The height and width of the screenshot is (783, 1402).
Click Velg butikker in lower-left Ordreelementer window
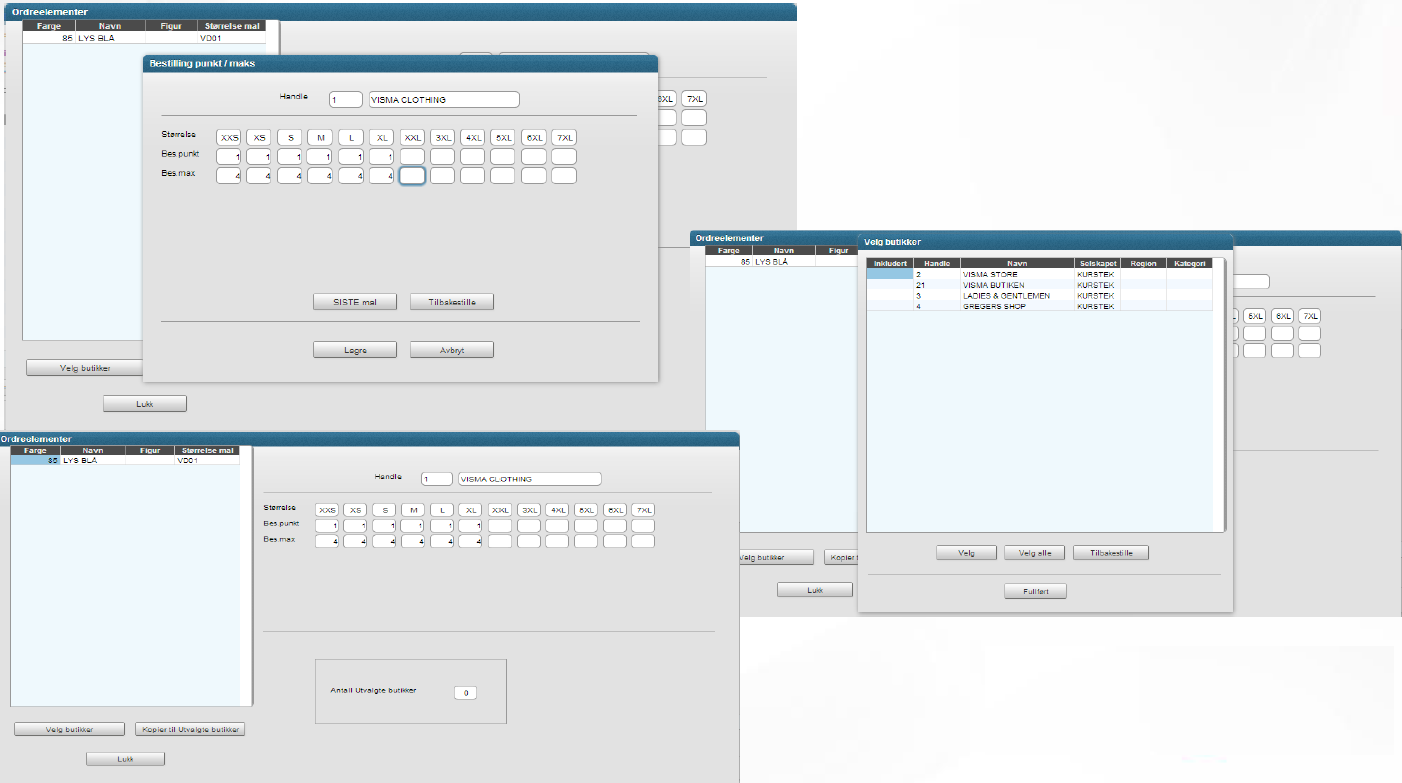coord(69,729)
